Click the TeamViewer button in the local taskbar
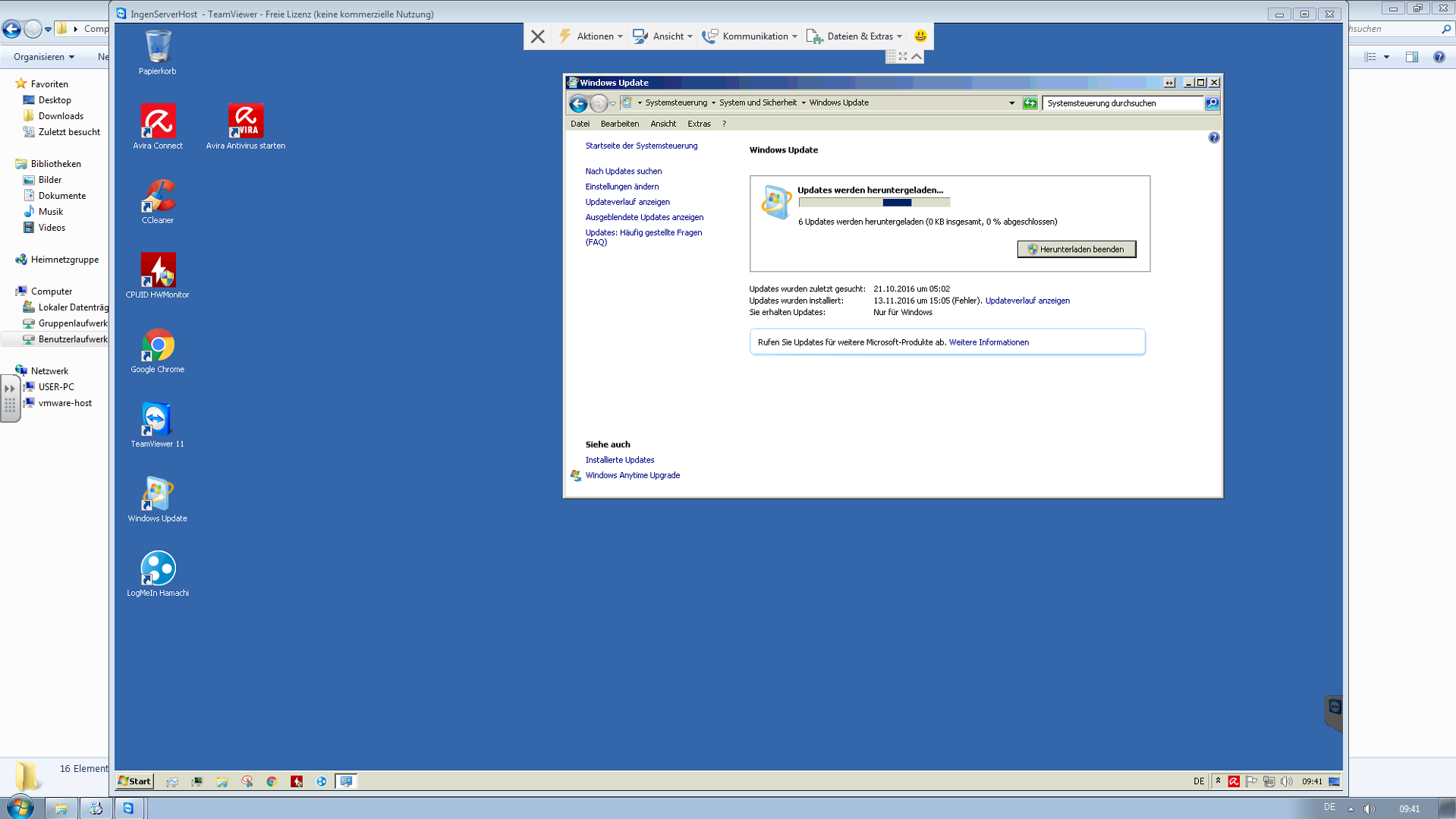 pos(128,808)
